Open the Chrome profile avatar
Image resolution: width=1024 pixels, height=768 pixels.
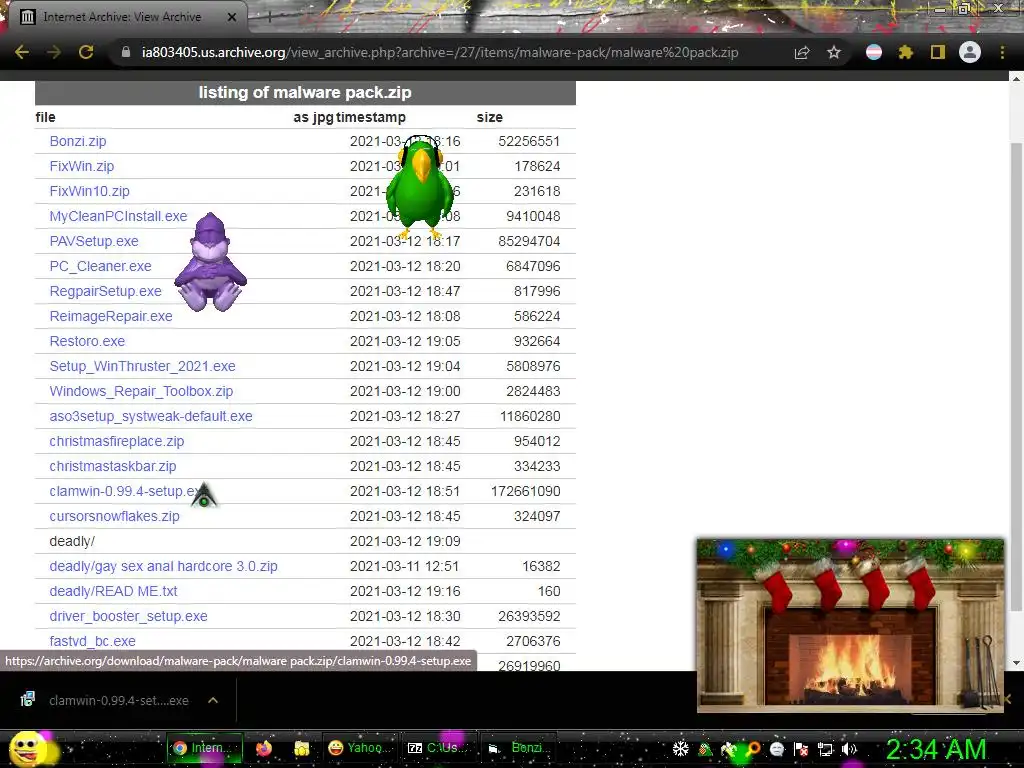click(970, 52)
